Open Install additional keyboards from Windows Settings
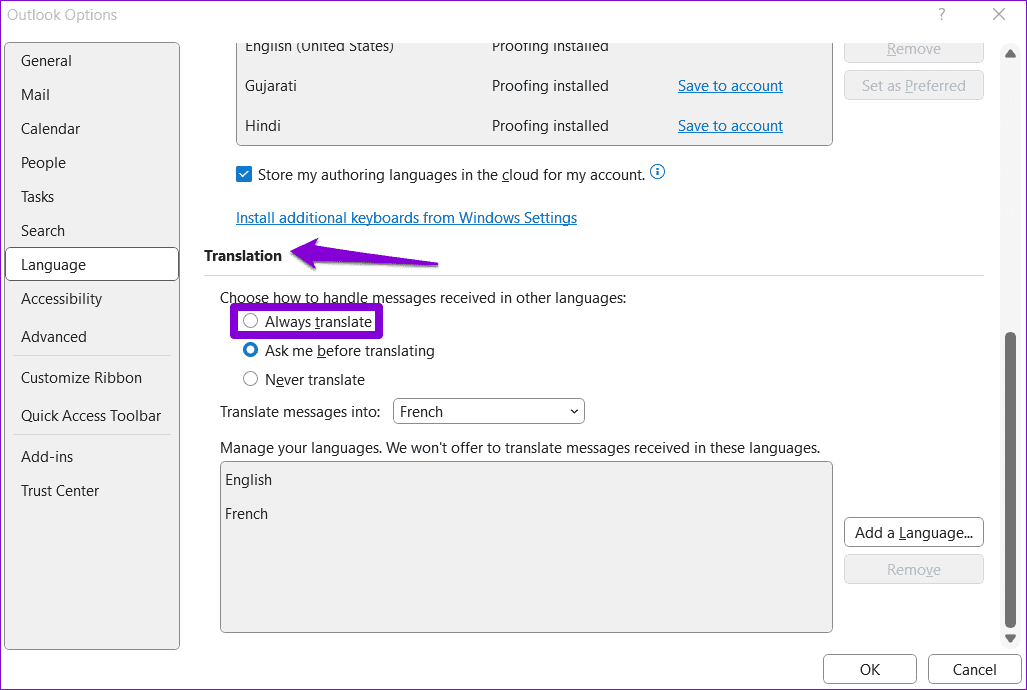The image size is (1027, 690). pos(406,218)
